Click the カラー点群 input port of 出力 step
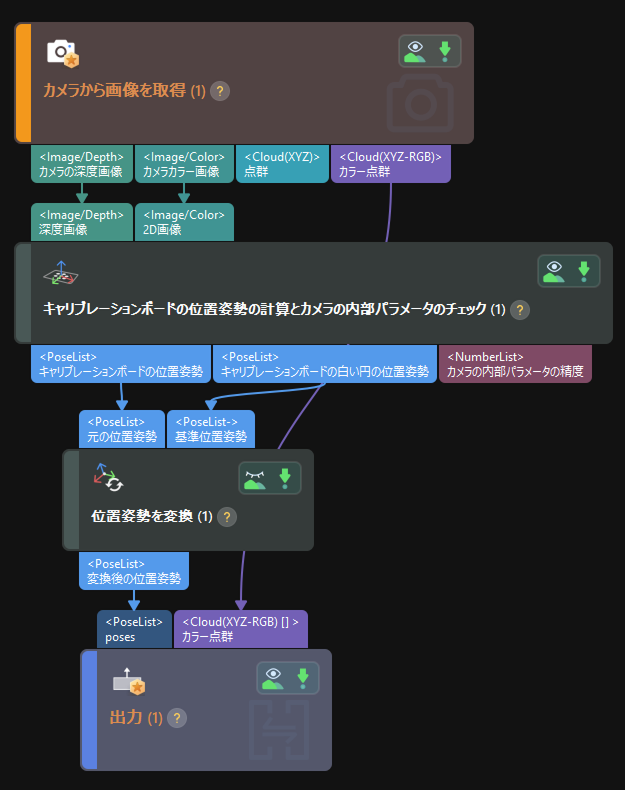Image resolution: width=625 pixels, height=790 pixels. pos(241,629)
